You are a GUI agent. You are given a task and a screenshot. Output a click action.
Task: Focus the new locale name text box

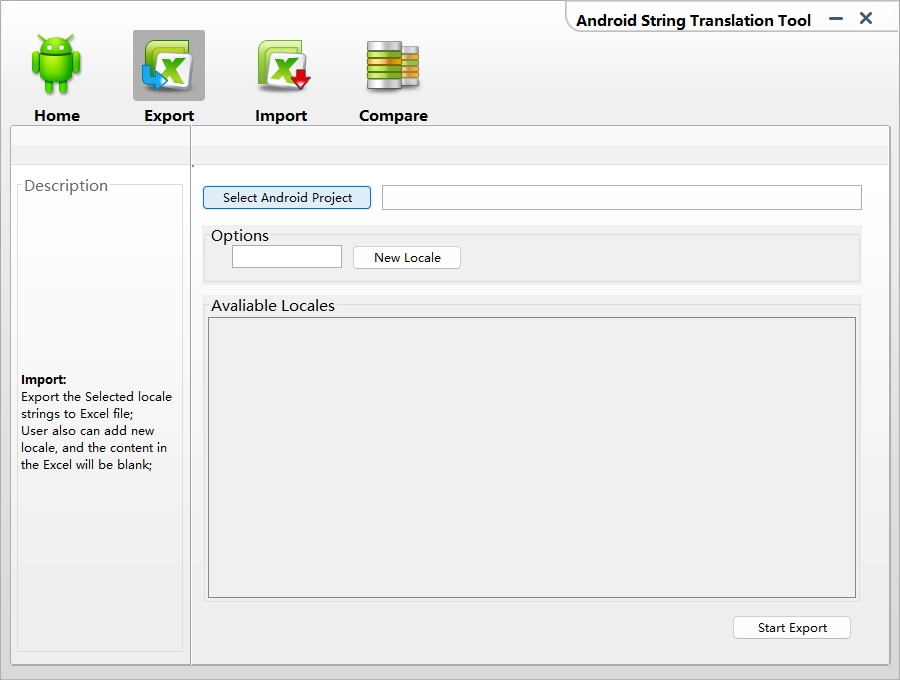point(287,257)
